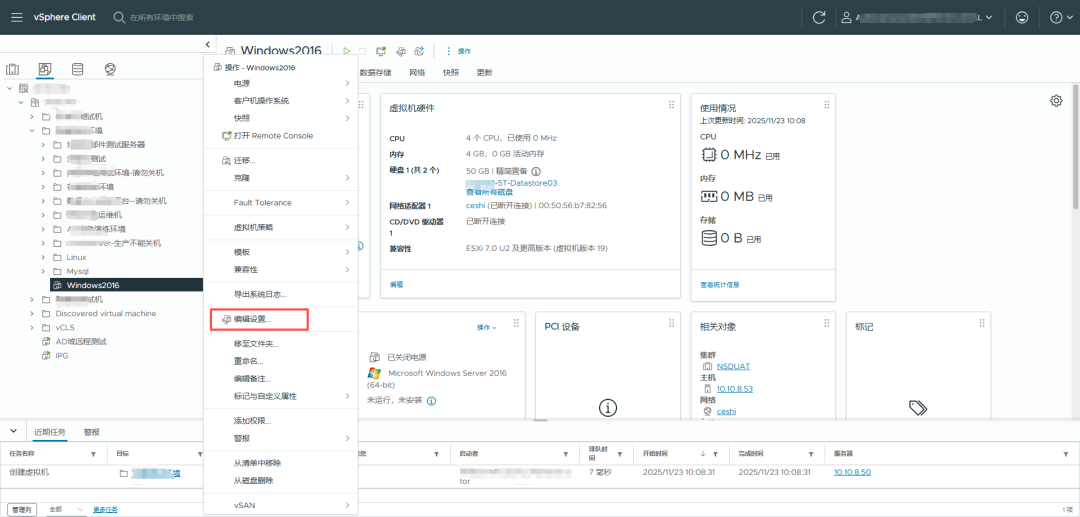The image size is (1080, 517).
Task: Expand the 克隆 submenu
Action: (x=281, y=178)
